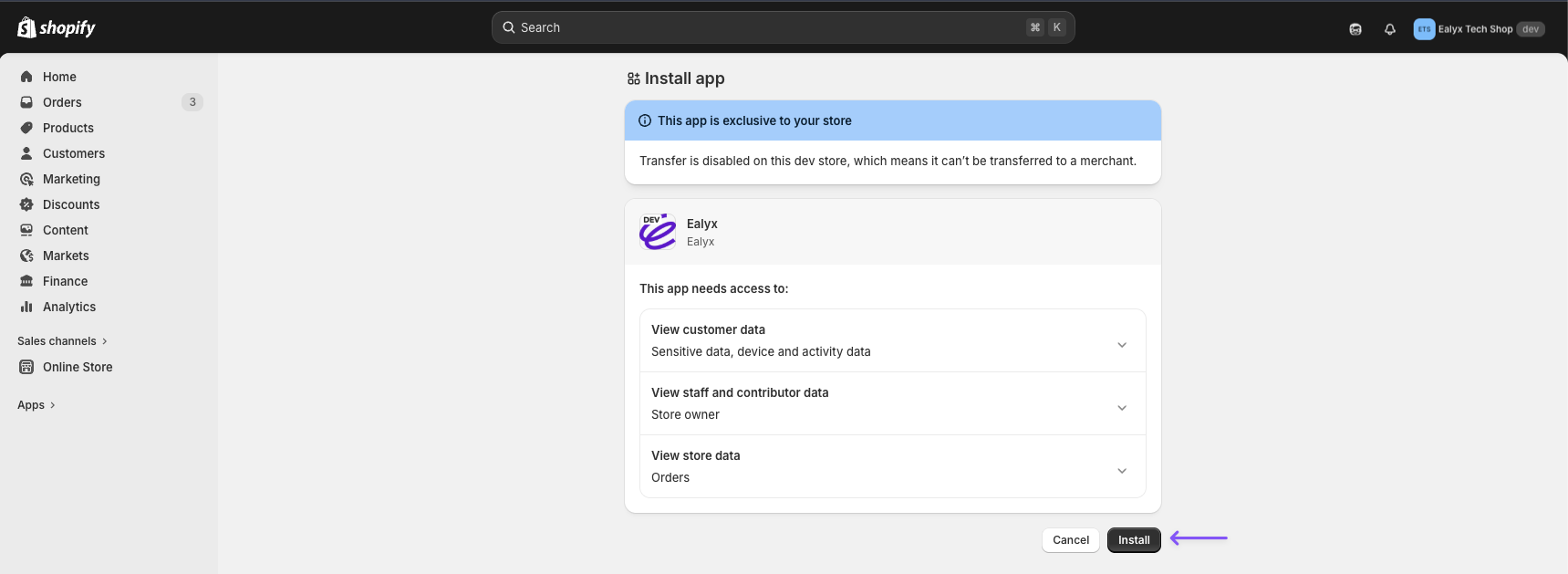
Task: Expand View store data section
Action: click(x=1121, y=471)
